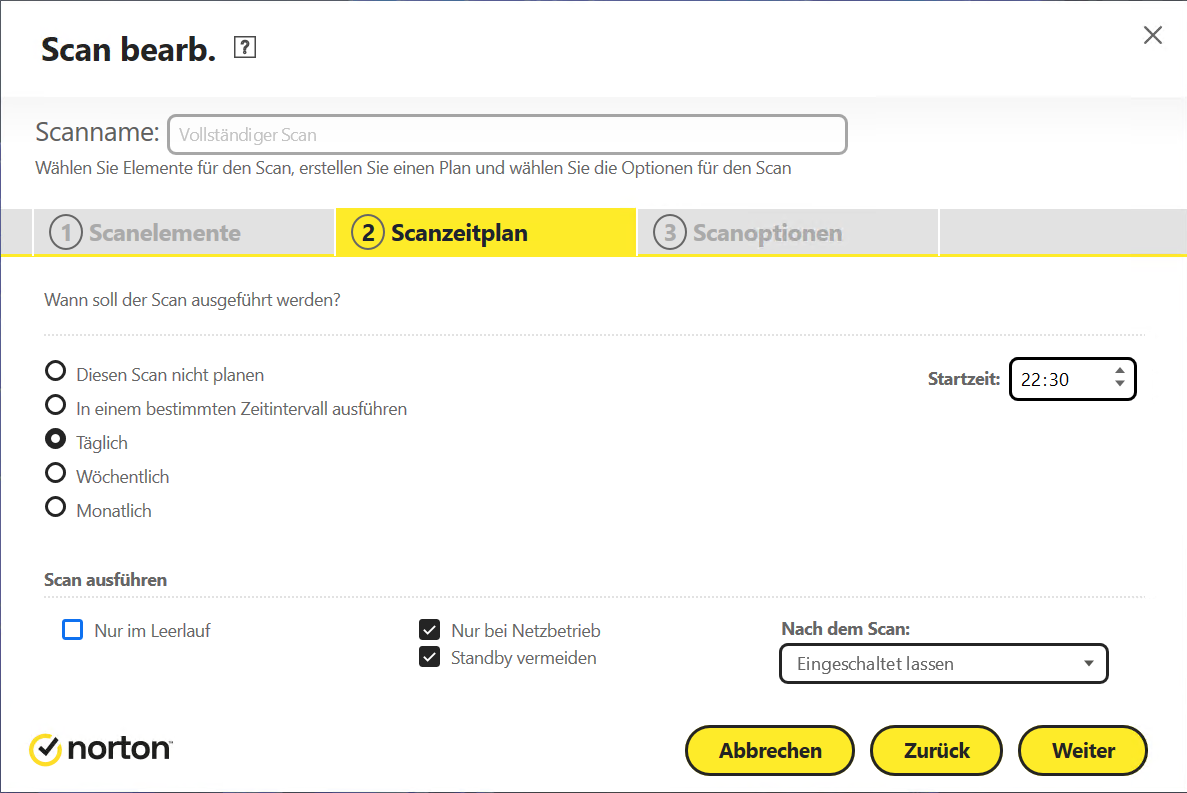Close the Scan bearb. dialog

click(x=1152, y=35)
